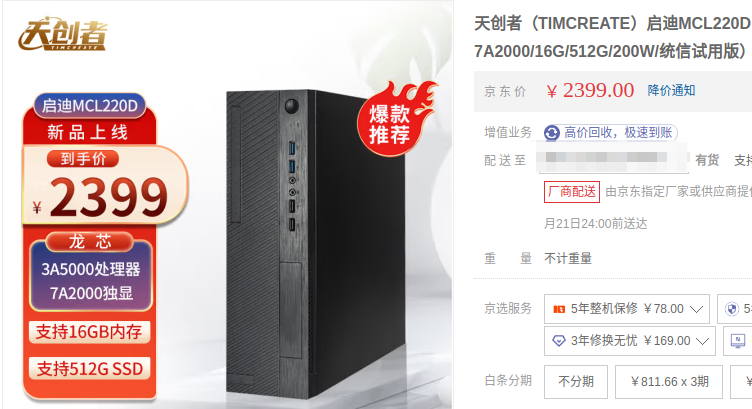Click the monitor service icon
Screen dimensions: 752x409
[738, 341]
